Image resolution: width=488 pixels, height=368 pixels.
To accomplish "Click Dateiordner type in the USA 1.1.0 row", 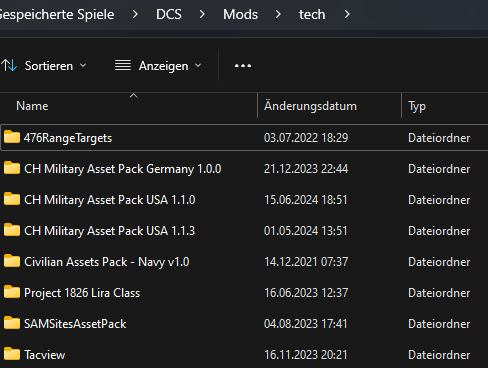I will (439, 200).
